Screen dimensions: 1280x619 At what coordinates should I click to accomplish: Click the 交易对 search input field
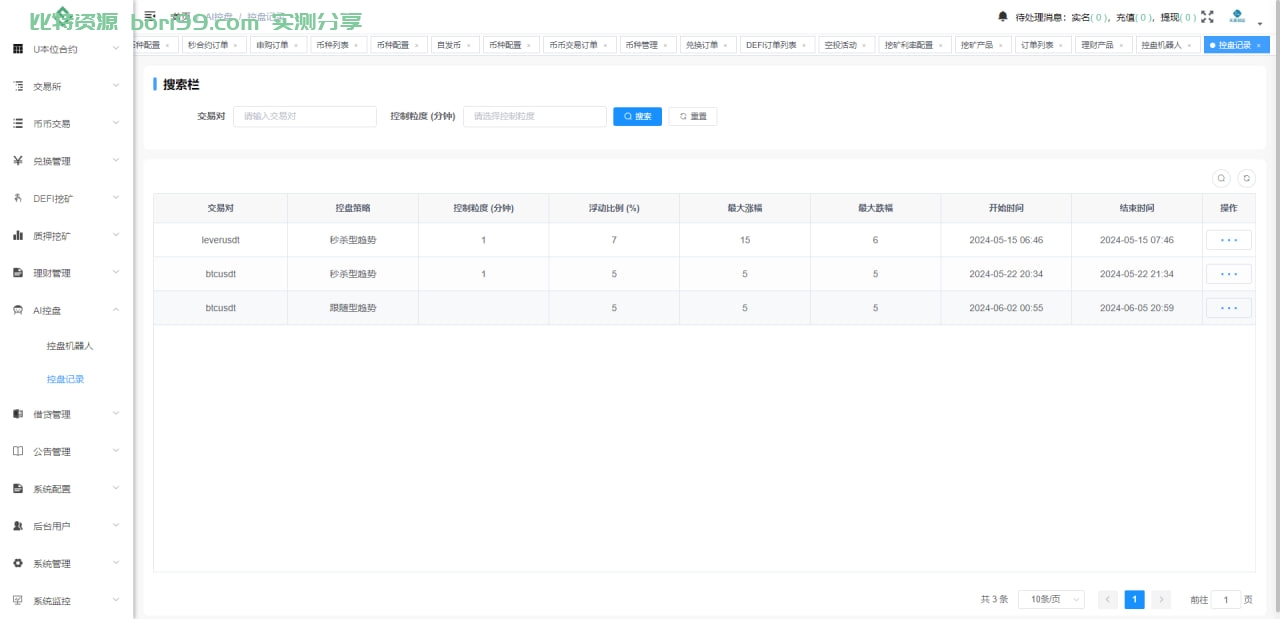point(305,116)
